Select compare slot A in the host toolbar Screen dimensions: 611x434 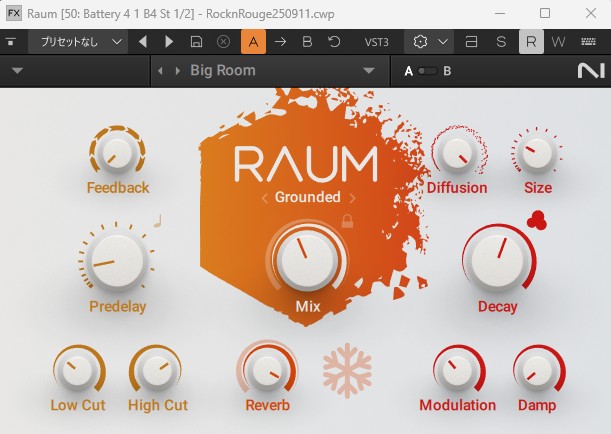point(253,41)
